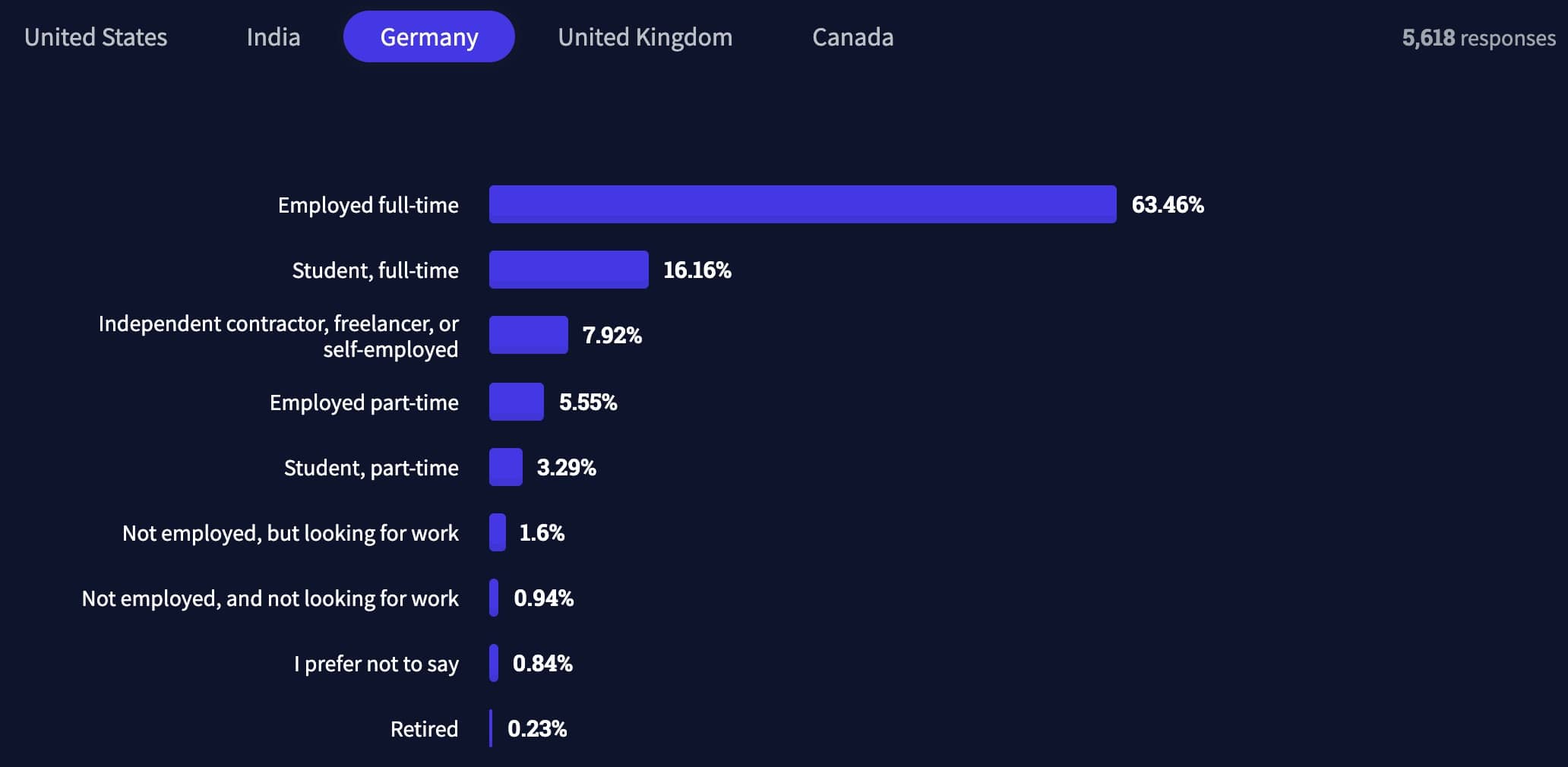Screen dimensions: 1568x767
Task: Open the United Kingdom tab
Action: click(x=645, y=37)
